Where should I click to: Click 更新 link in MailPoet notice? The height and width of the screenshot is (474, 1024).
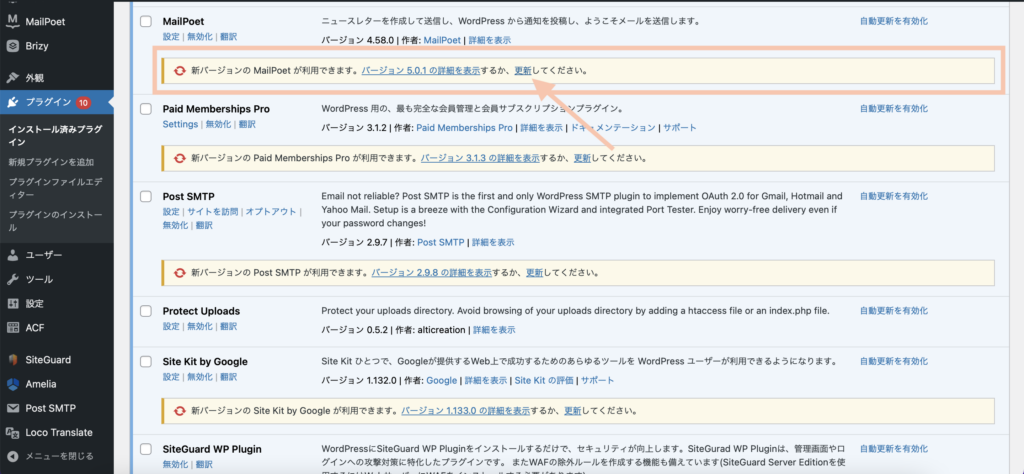pos(522,71)
